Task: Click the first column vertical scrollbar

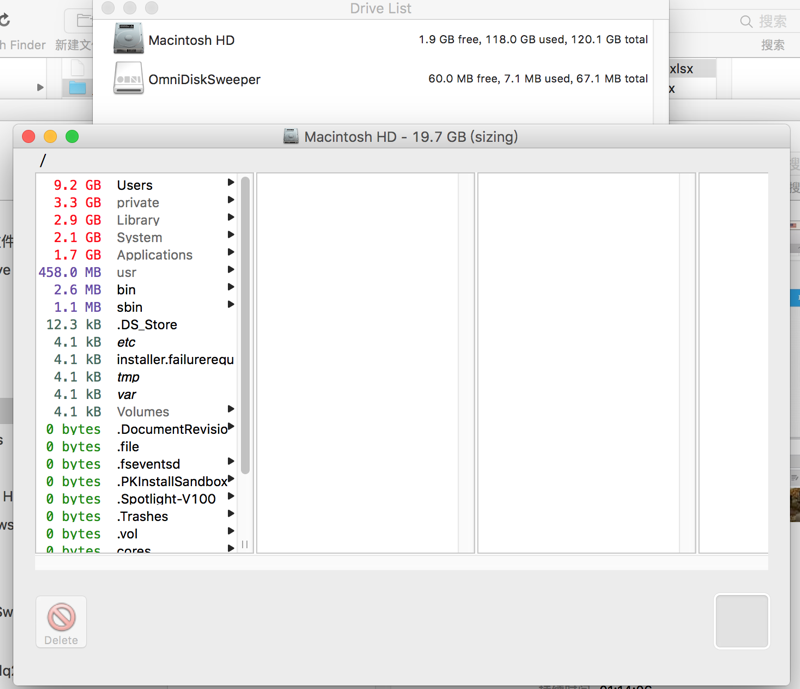Action: tap(245, 325)
